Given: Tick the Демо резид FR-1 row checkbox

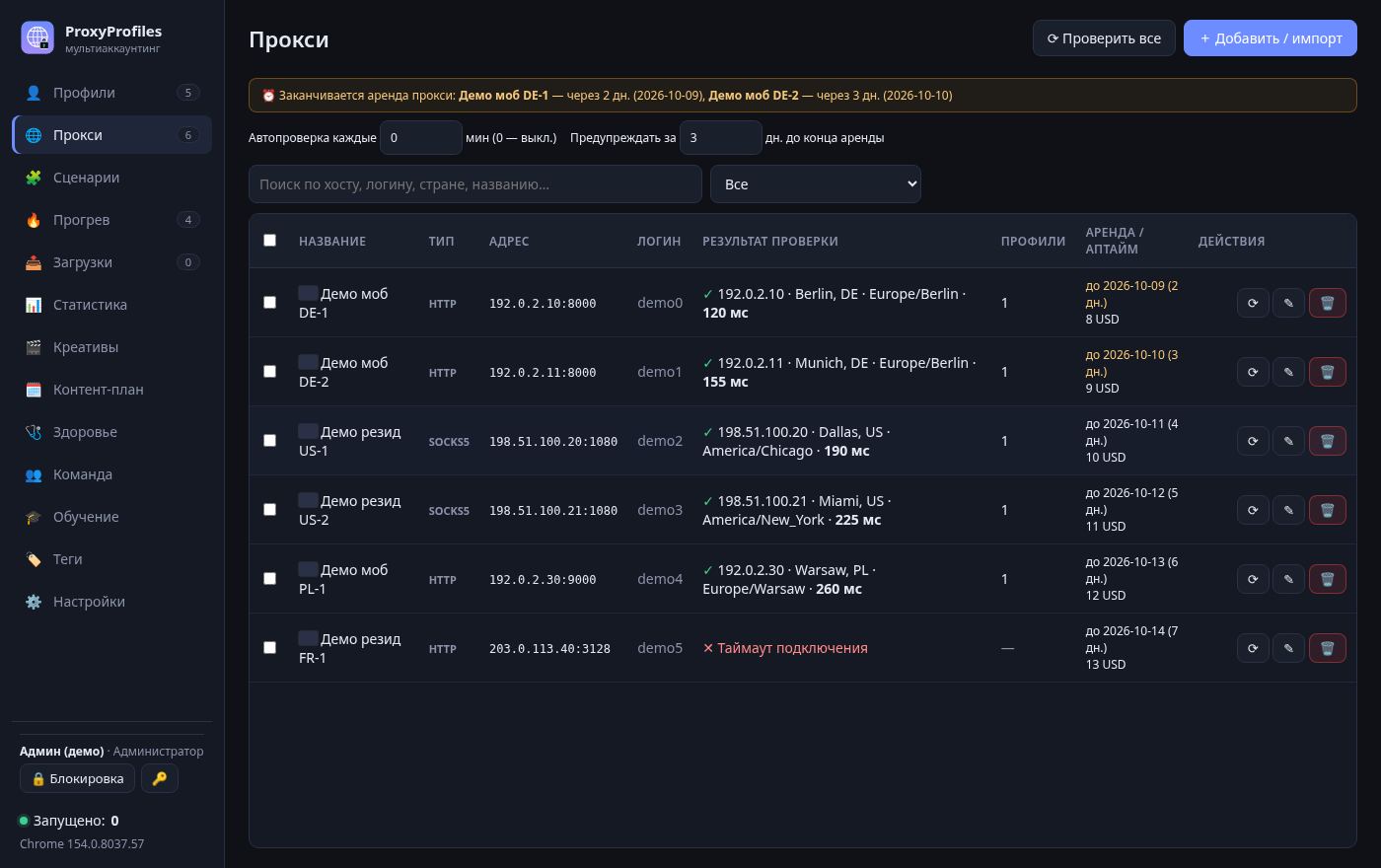Looking at the screenshot, I should tap(270, 647).
